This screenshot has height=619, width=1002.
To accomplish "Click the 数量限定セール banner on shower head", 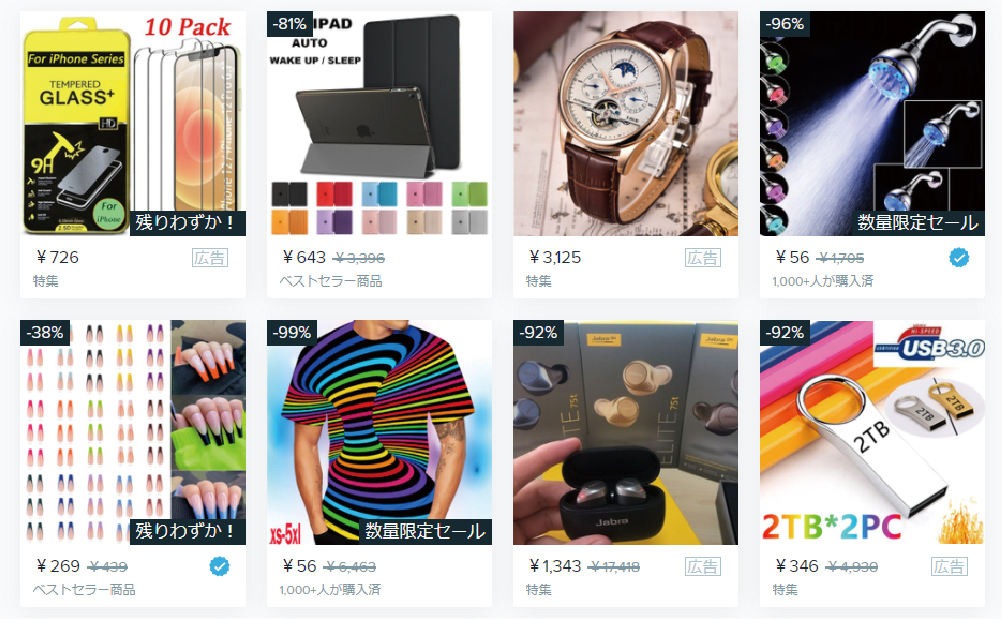I will [918, 222].
